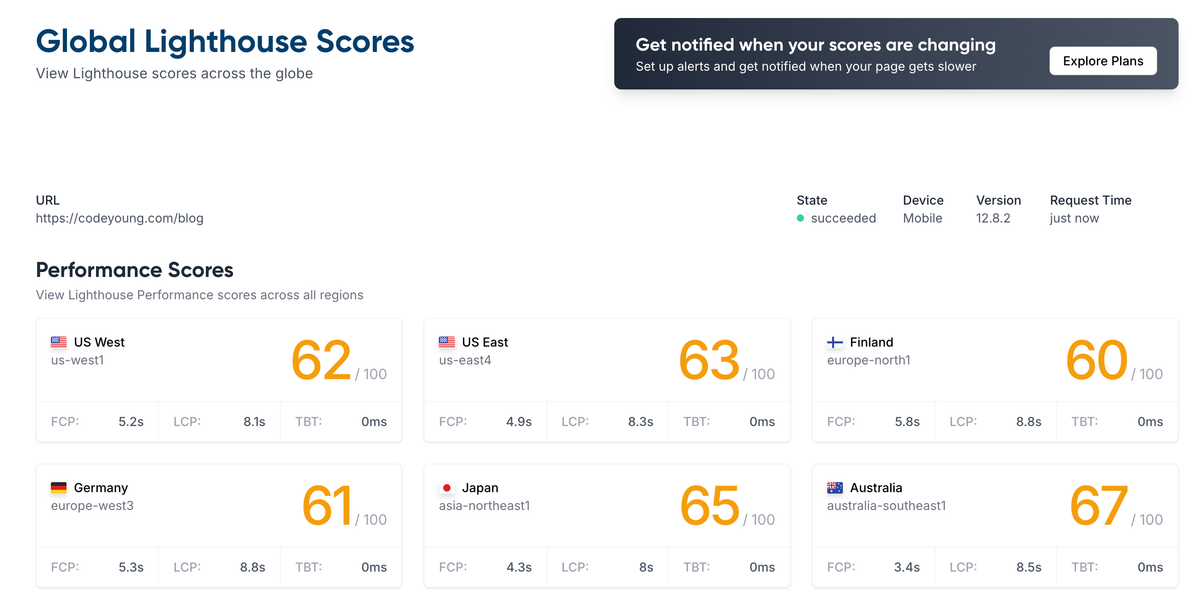The height and width of the screenshot is (603, 1200).
Task: Click the Finland performance score 60
Action: point(1097,361)
